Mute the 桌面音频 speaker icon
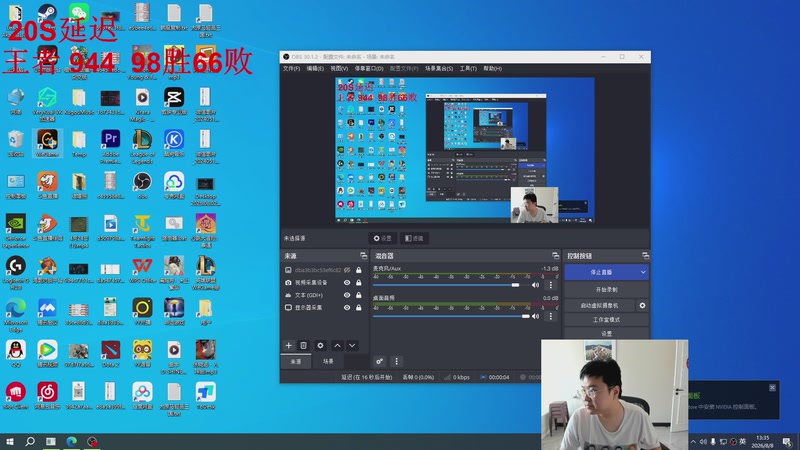800x450 pixels. pos(535,316)
